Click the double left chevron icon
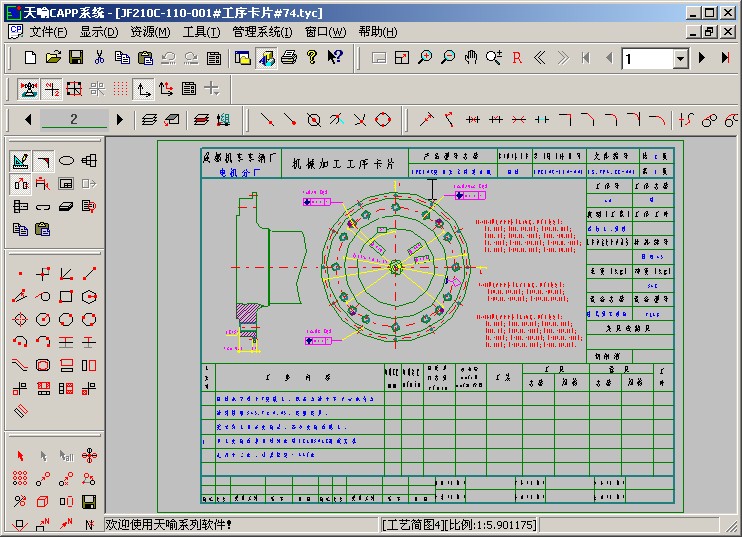742x537 pixels. pyautogui.click(x=539, y=58)
